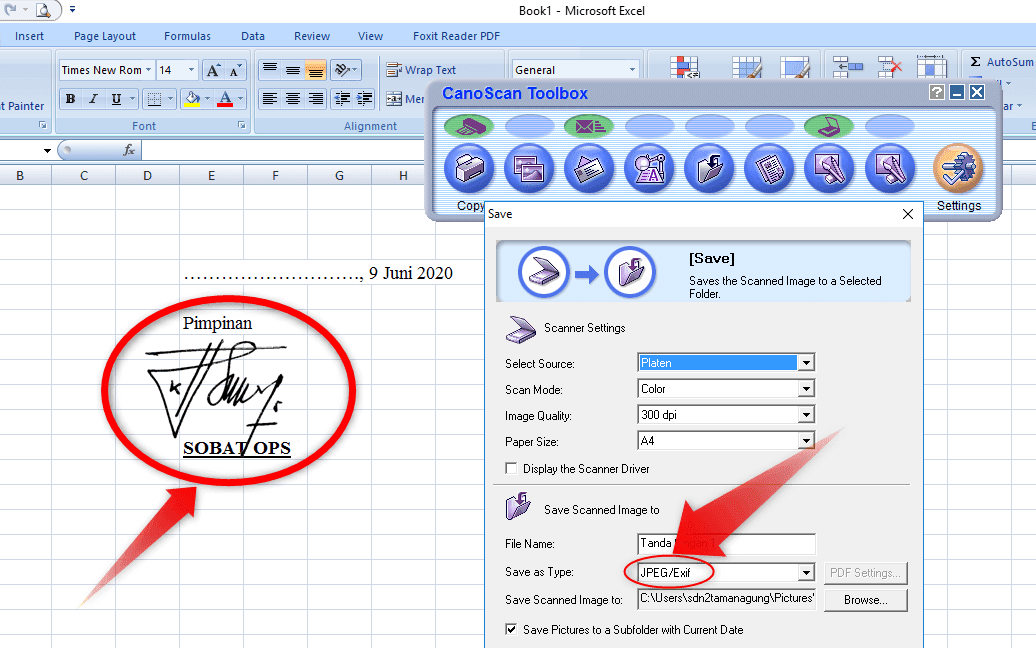Click the Save folder button in CanoScan Toolbox
1036x648 pixels.
point(710,168)
